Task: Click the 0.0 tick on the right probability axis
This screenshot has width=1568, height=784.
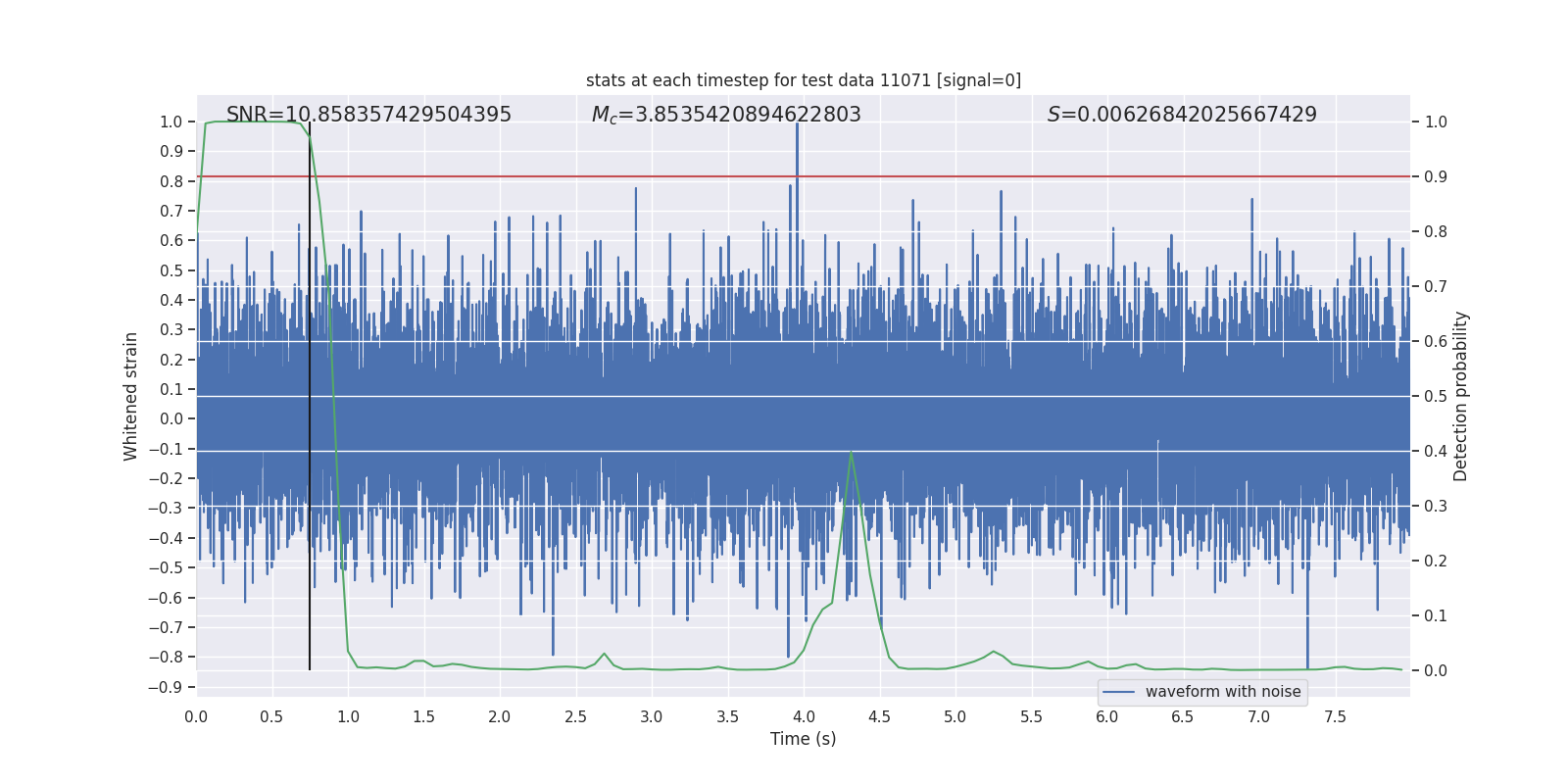Action: coord(1436,671)
